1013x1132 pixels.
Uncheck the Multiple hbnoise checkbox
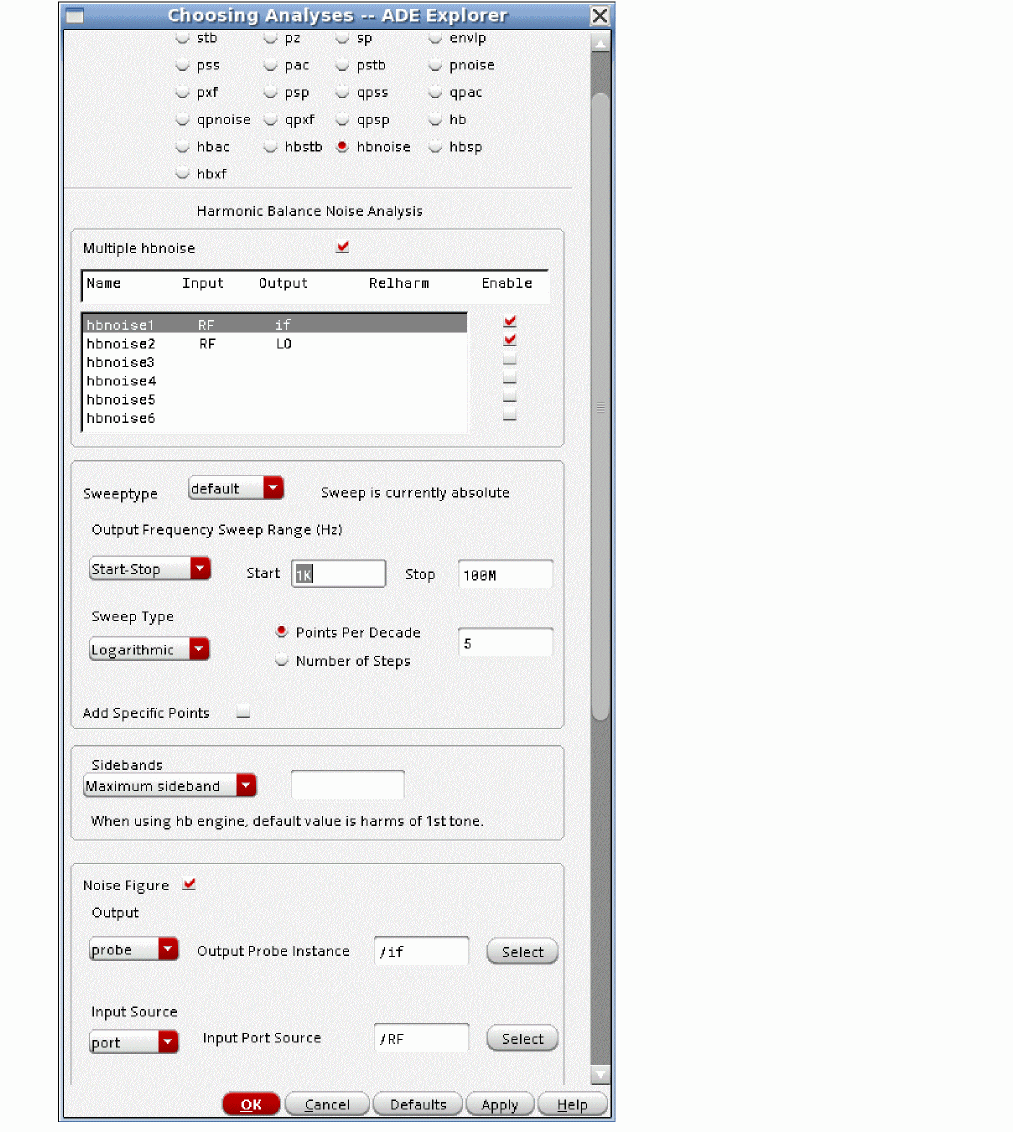[343, 247]
